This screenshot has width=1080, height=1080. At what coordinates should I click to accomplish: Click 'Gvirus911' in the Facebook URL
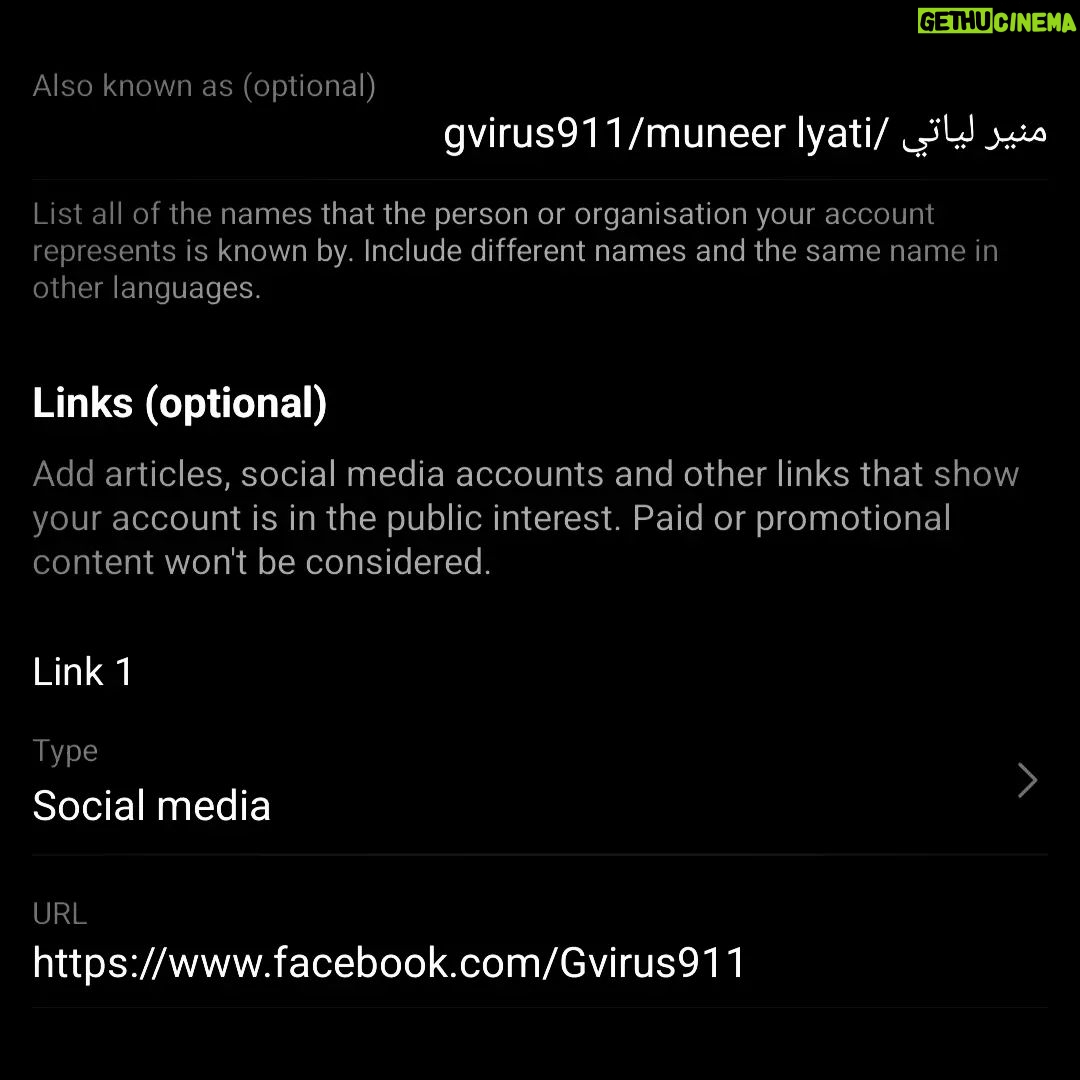click(x=652, y=962)
